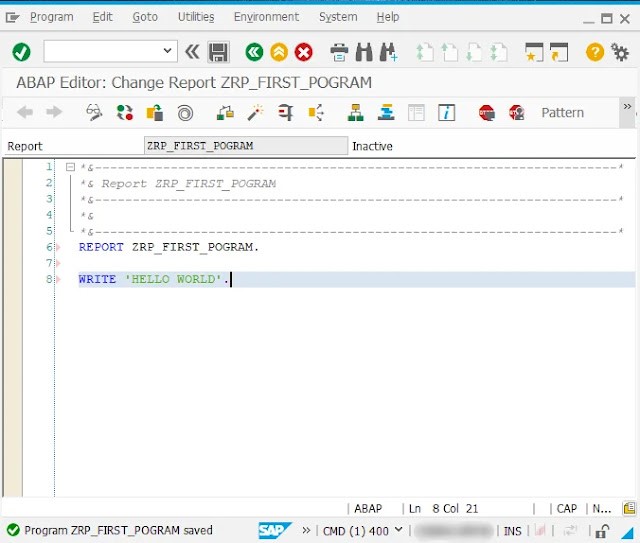Click line number 4 in gutter
Screen dimensions: 640x543
(x=49, y=215)
